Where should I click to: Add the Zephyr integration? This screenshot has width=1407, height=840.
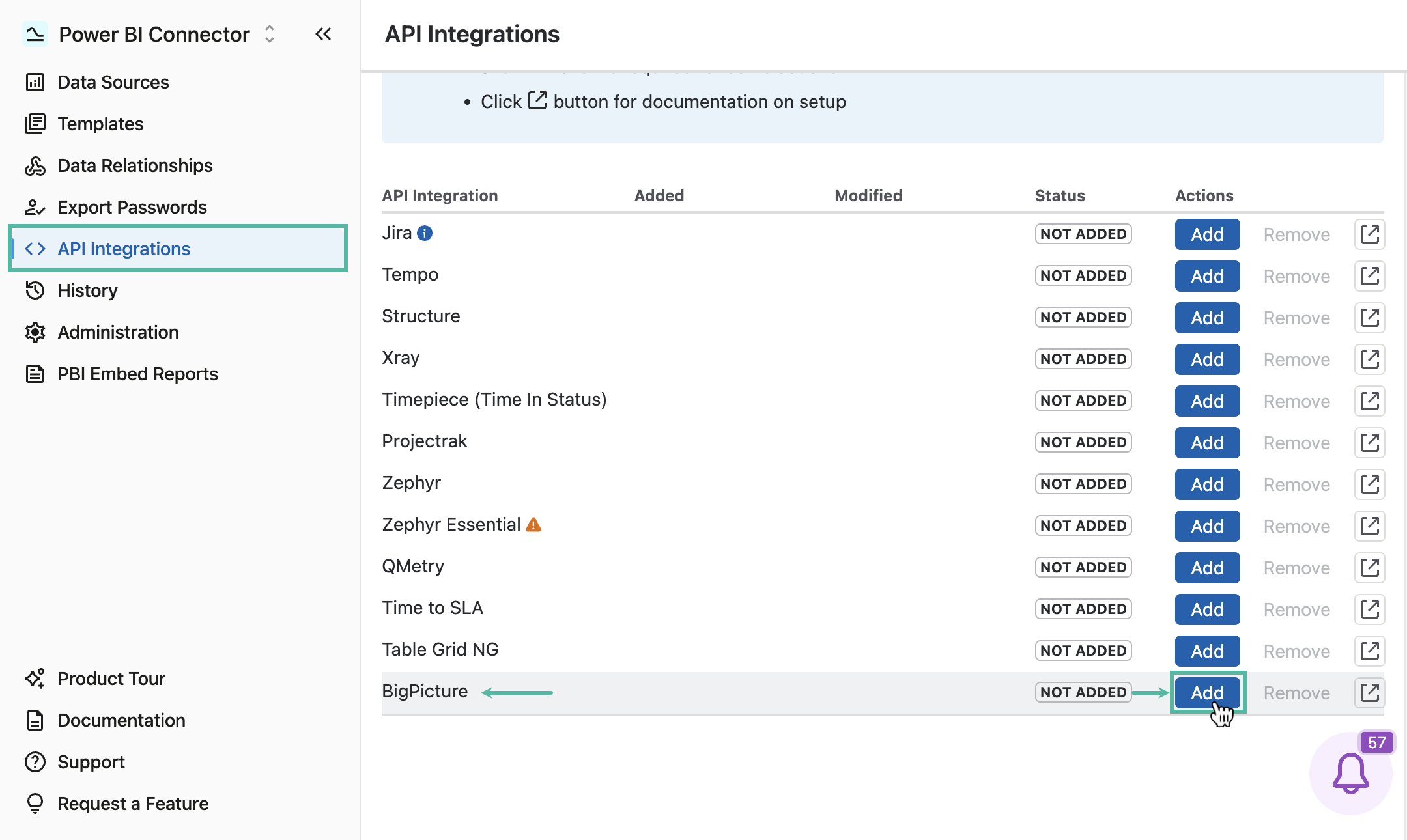pyautogui.click(x=1207, y=484)
